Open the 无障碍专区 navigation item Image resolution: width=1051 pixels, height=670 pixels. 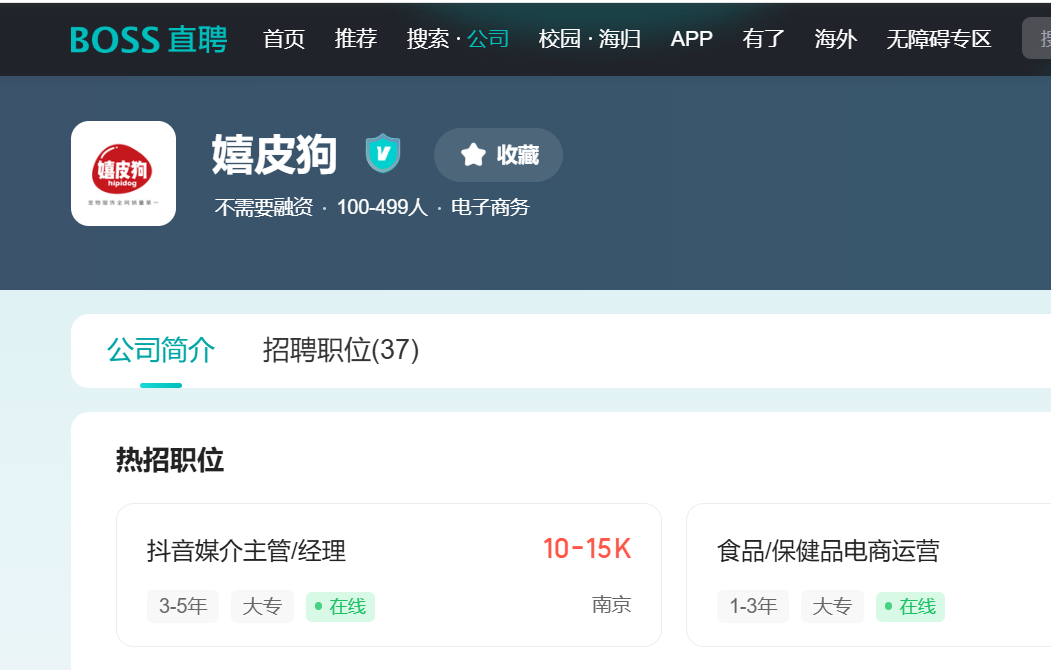(x=939, y=39)
